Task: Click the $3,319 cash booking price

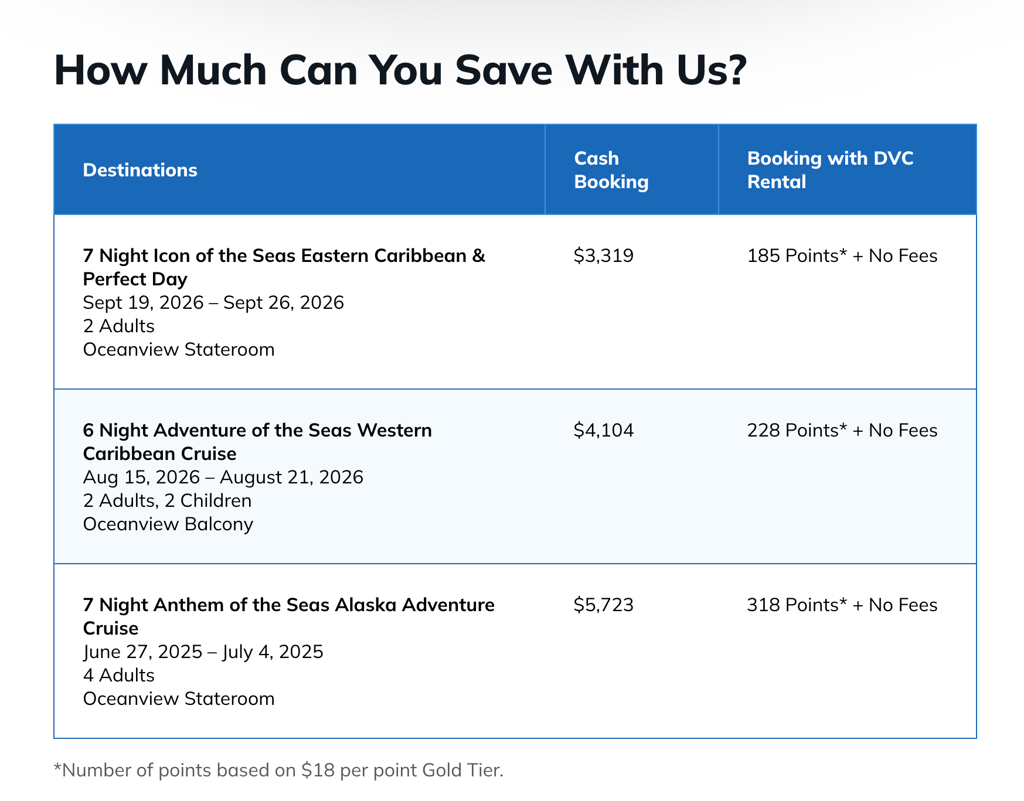Action: click(x=603, y=256)
